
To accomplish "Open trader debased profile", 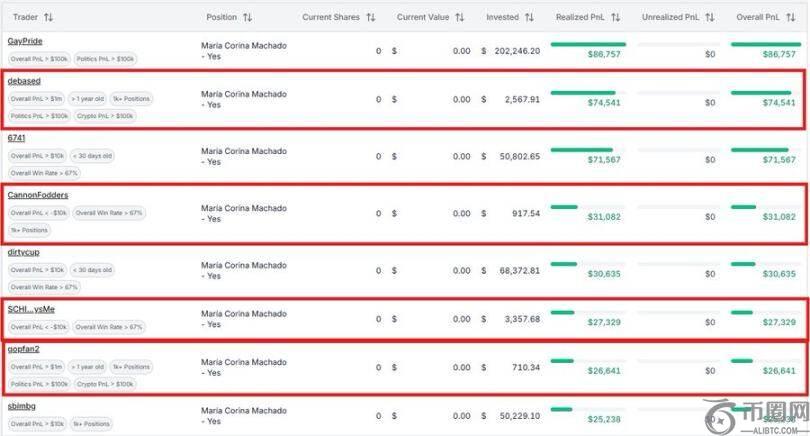I will 24,80.
